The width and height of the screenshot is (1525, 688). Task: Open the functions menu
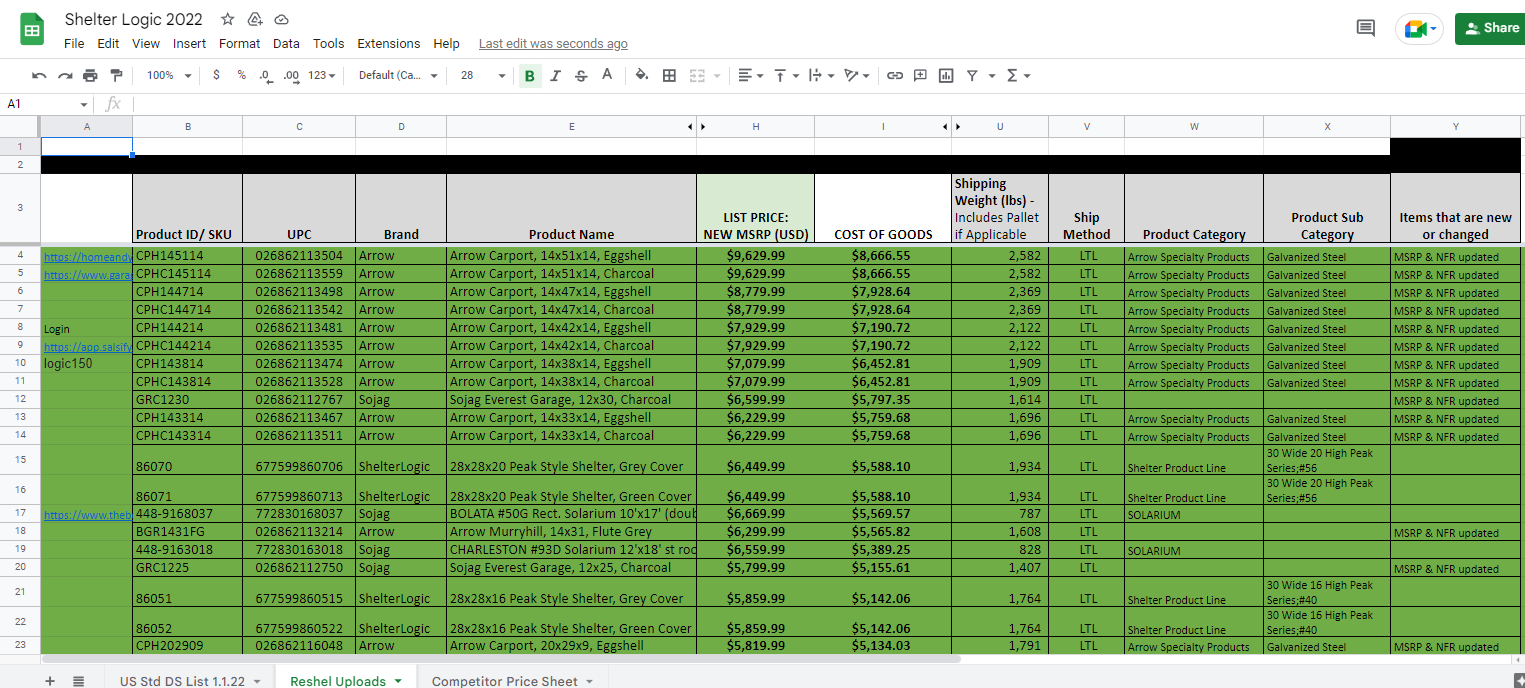point(1017,75)
